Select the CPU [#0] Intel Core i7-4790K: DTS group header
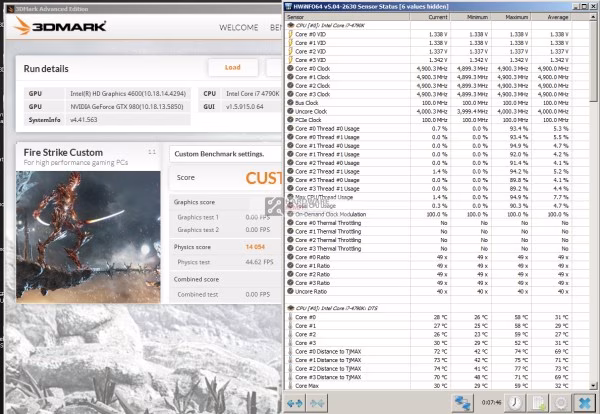600x414 pixels. point(336,308)
